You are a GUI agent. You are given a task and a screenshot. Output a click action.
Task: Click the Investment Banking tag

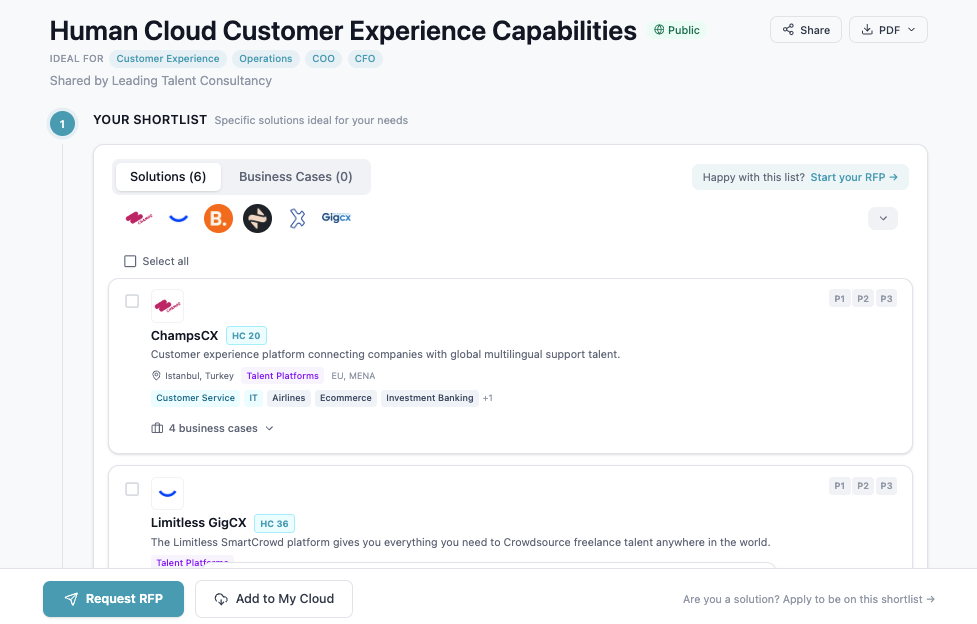click(x=430, y=398)
